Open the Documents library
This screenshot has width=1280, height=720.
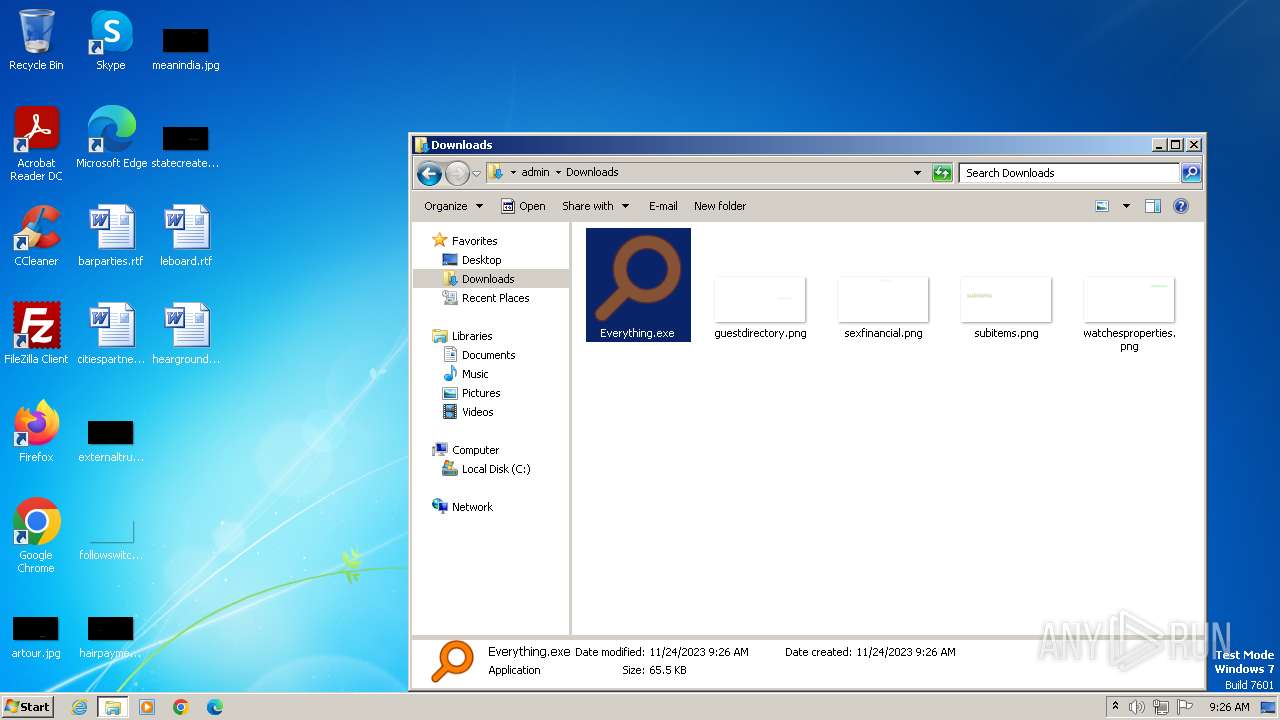488,355
